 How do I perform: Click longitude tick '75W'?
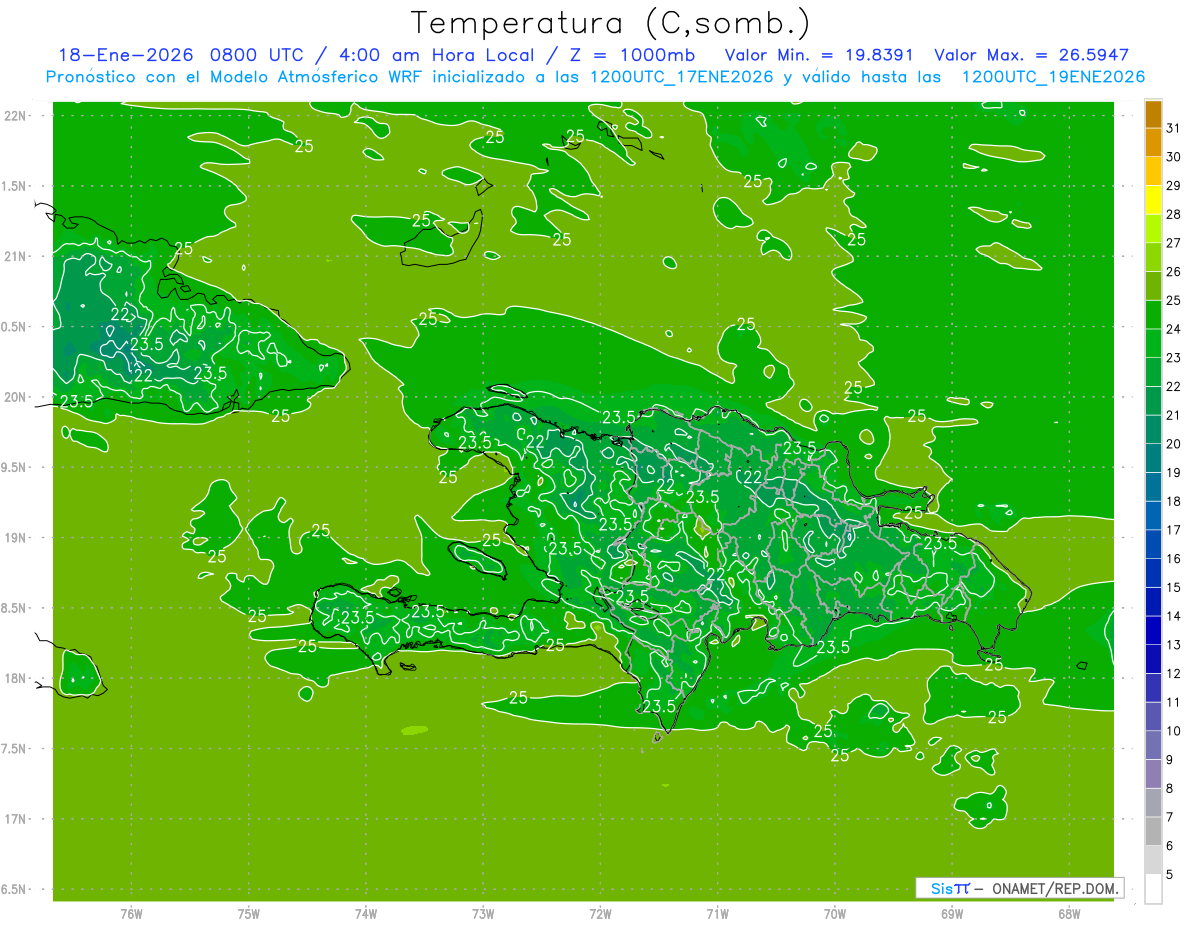[248, 913]
